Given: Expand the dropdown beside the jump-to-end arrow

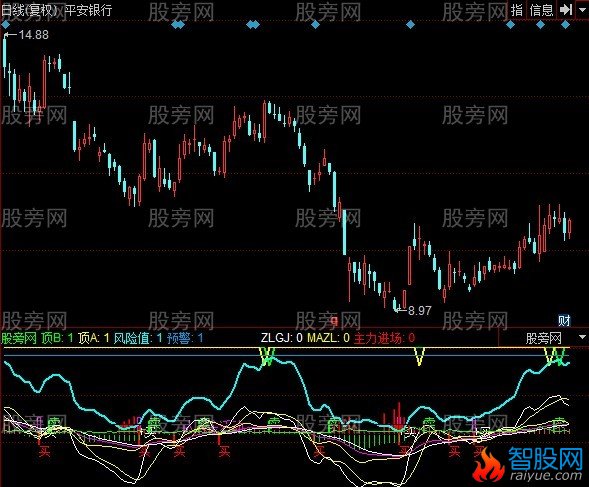Looking at the screenshot, I should tap(581, 10).
